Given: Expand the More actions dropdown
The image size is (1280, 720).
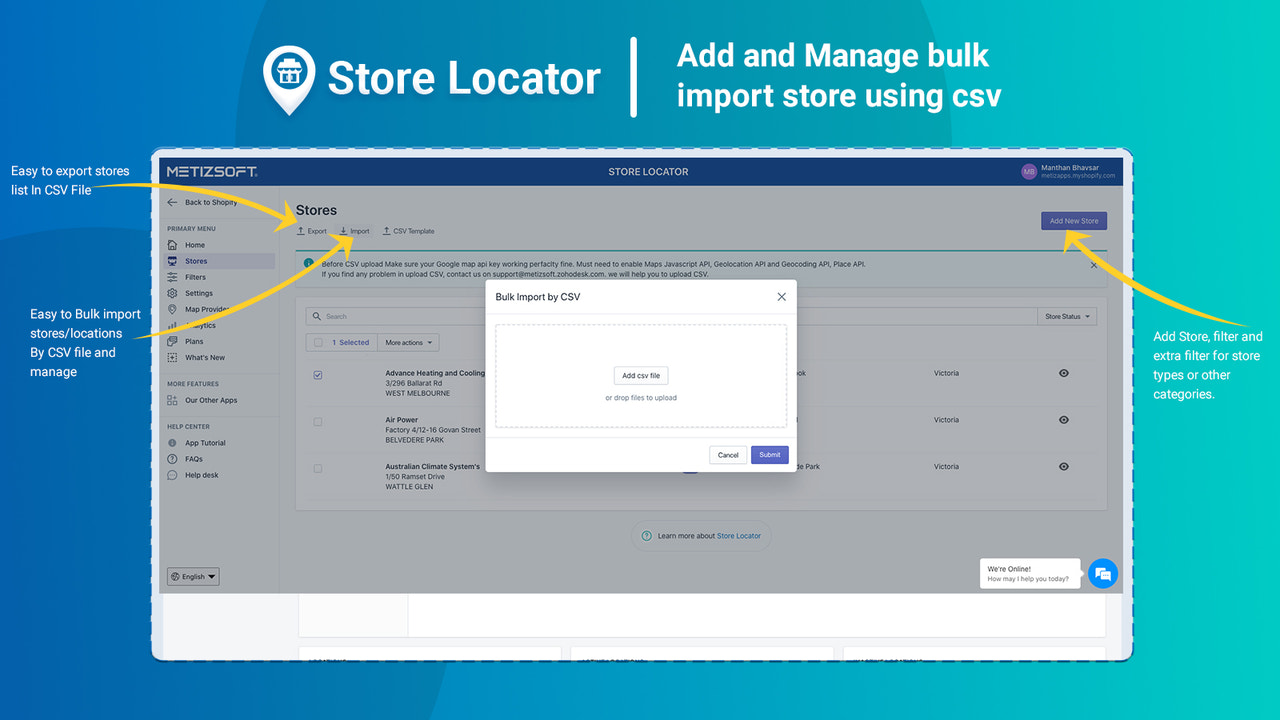Looking at the screenshot, I should click(x=408, y=341).
